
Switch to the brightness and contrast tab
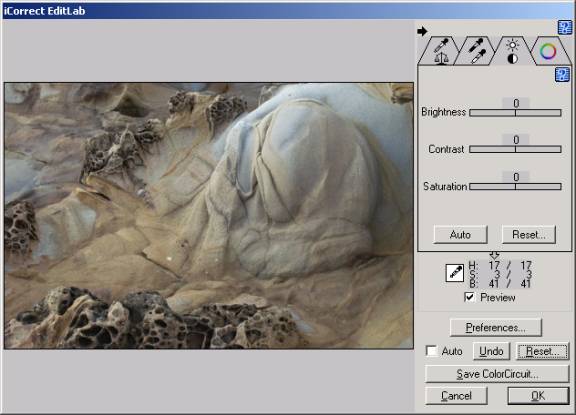click(x=512, y=52)
